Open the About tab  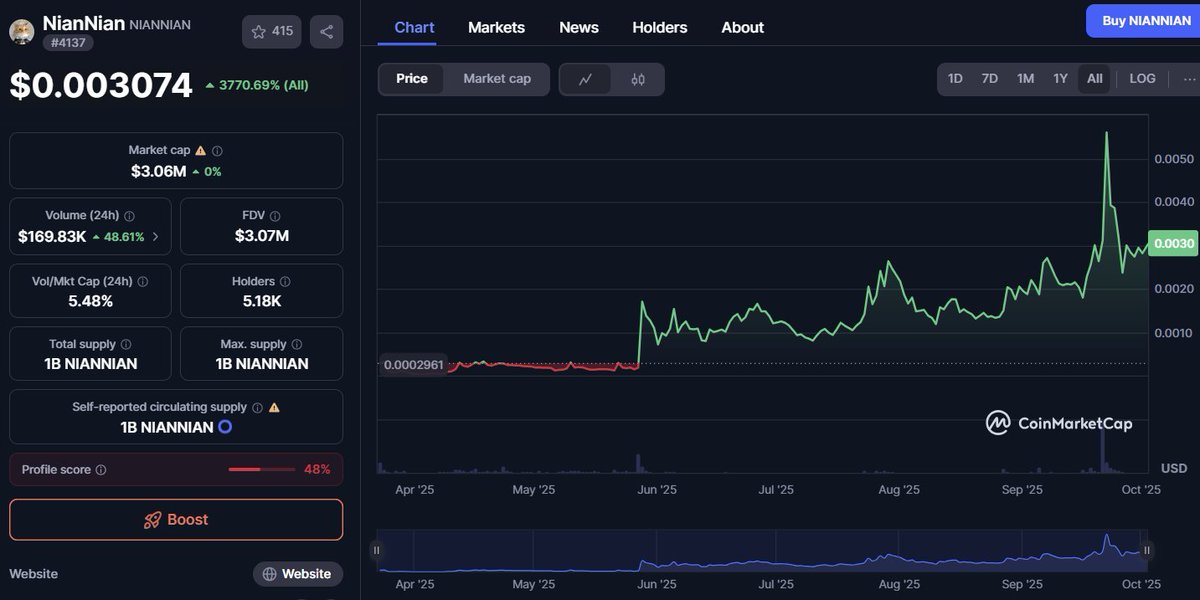[x=743, y=27]
